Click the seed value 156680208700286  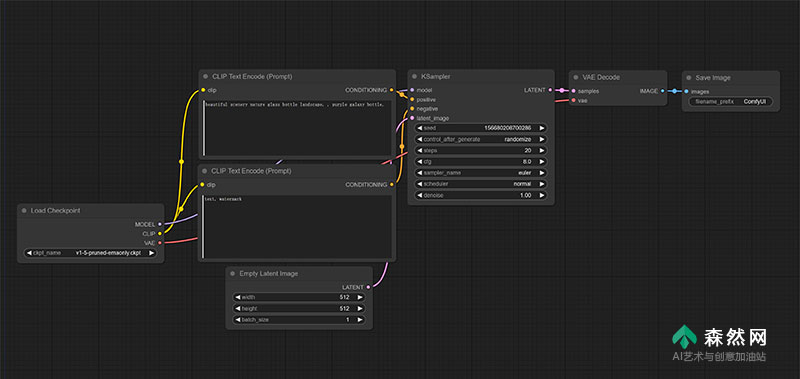tap(507, 128)
